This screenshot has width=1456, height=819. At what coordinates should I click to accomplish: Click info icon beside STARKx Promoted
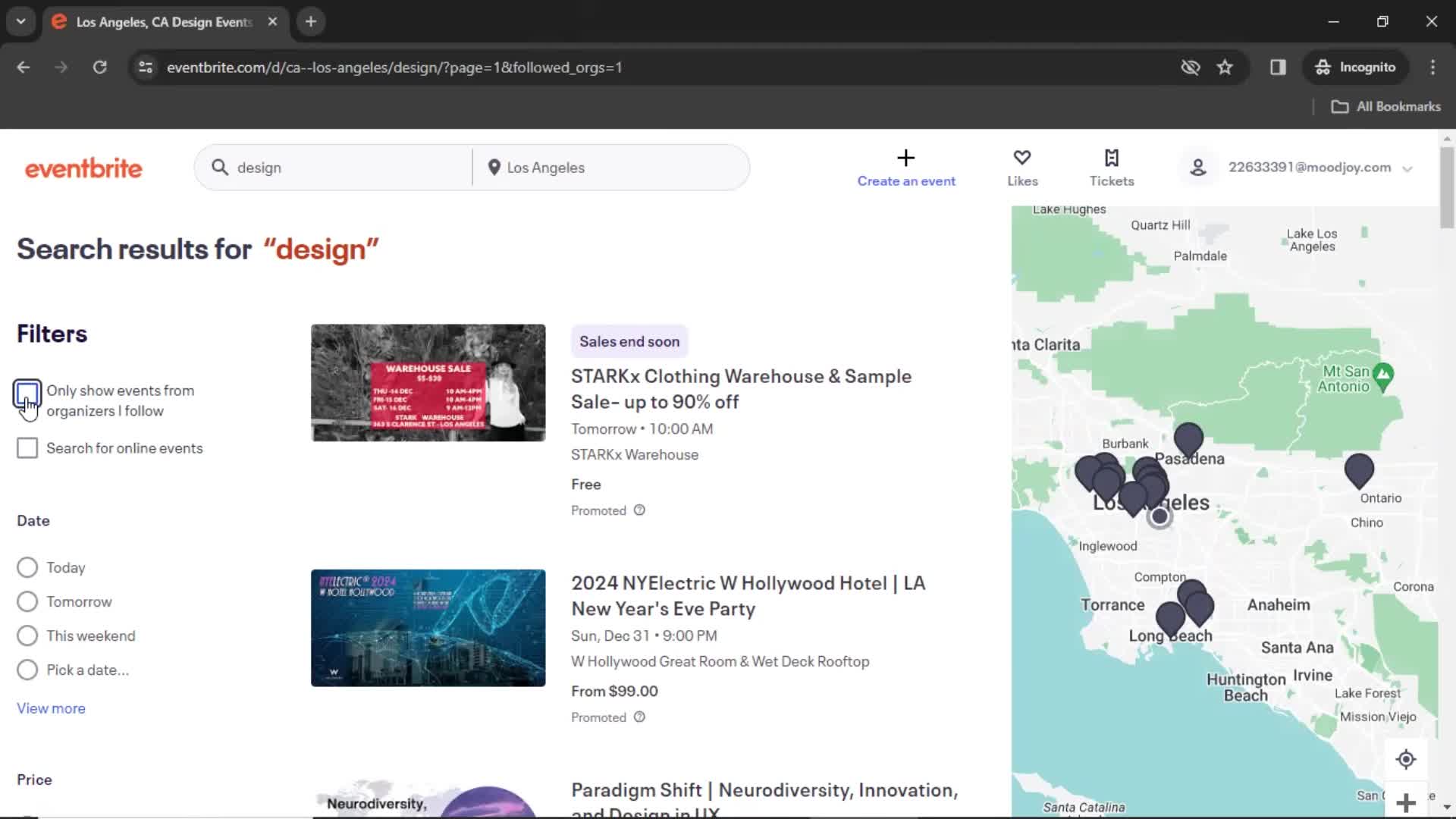click(639, 510)
